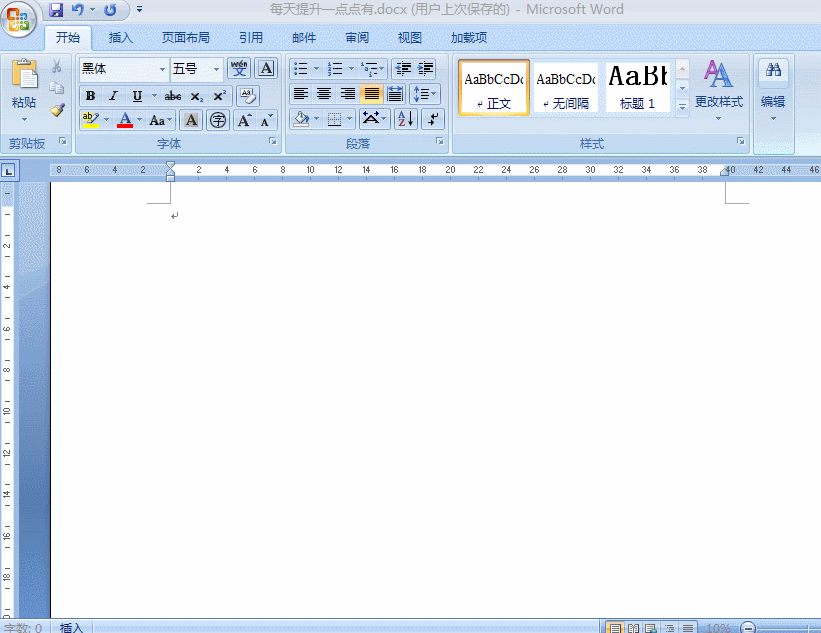This screenshot has height=633, width=821.
Task: Align text right
Action: point(348,94)
